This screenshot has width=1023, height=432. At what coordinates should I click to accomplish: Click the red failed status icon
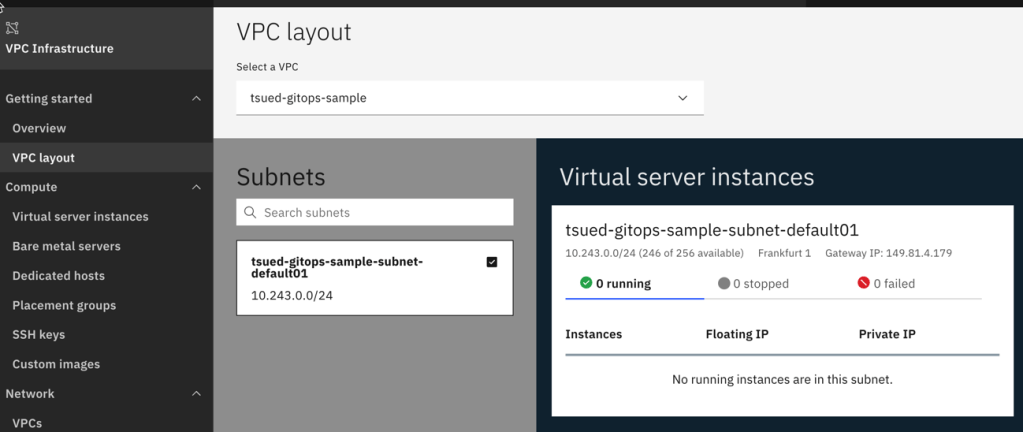point(863,283)
